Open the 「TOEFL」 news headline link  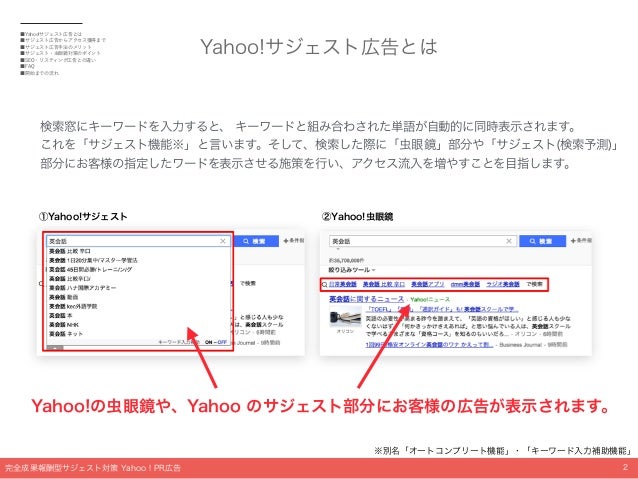[x=442, y=309]
